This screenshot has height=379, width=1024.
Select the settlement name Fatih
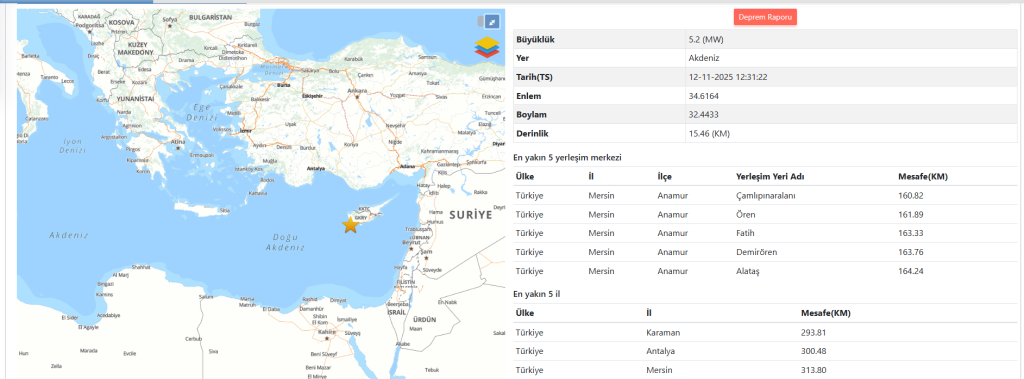click(x=745, y=233)
